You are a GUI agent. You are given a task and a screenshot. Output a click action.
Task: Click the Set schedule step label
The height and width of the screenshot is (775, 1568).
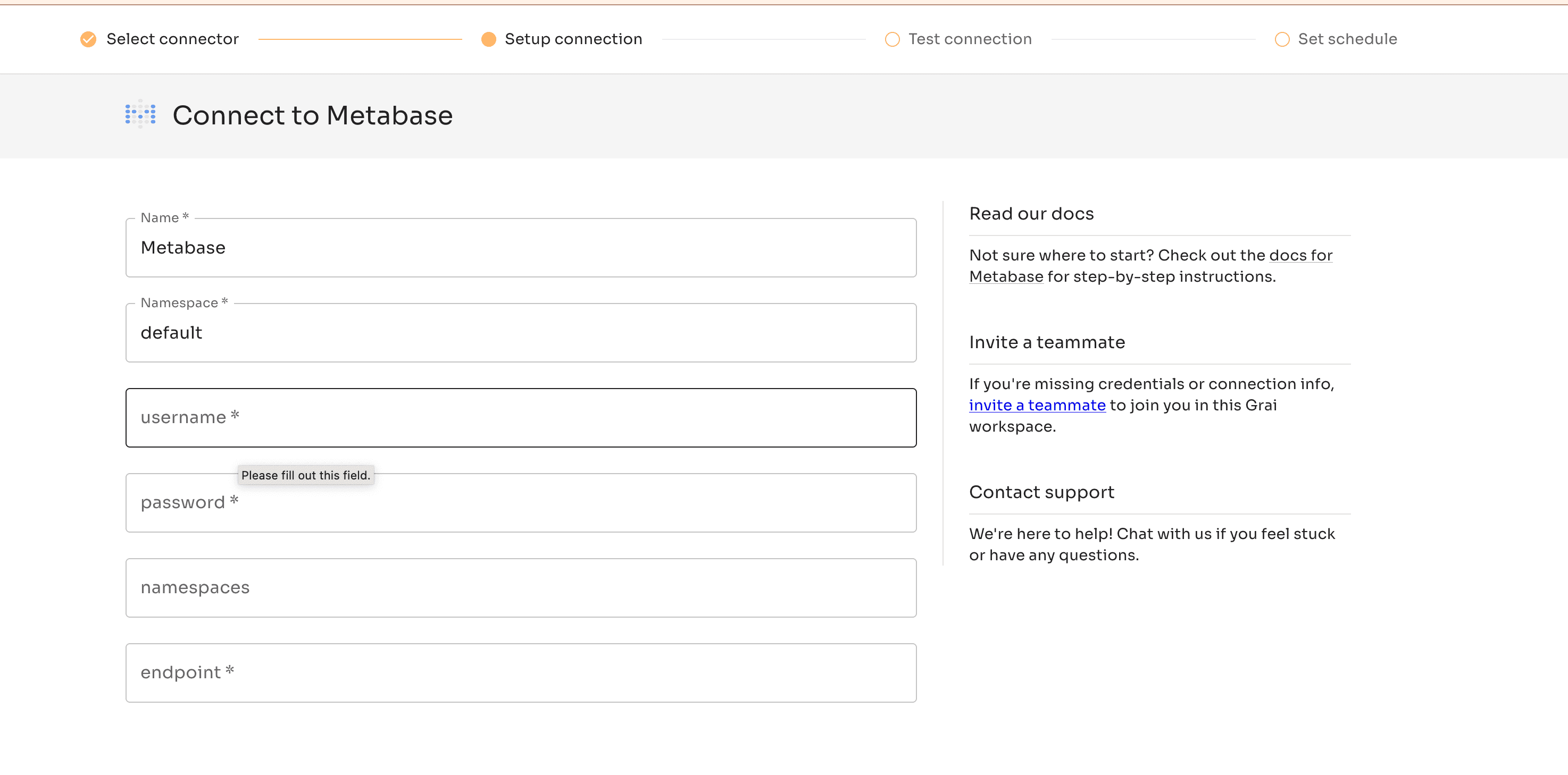pyautogui.click(x=1347, y=39)
